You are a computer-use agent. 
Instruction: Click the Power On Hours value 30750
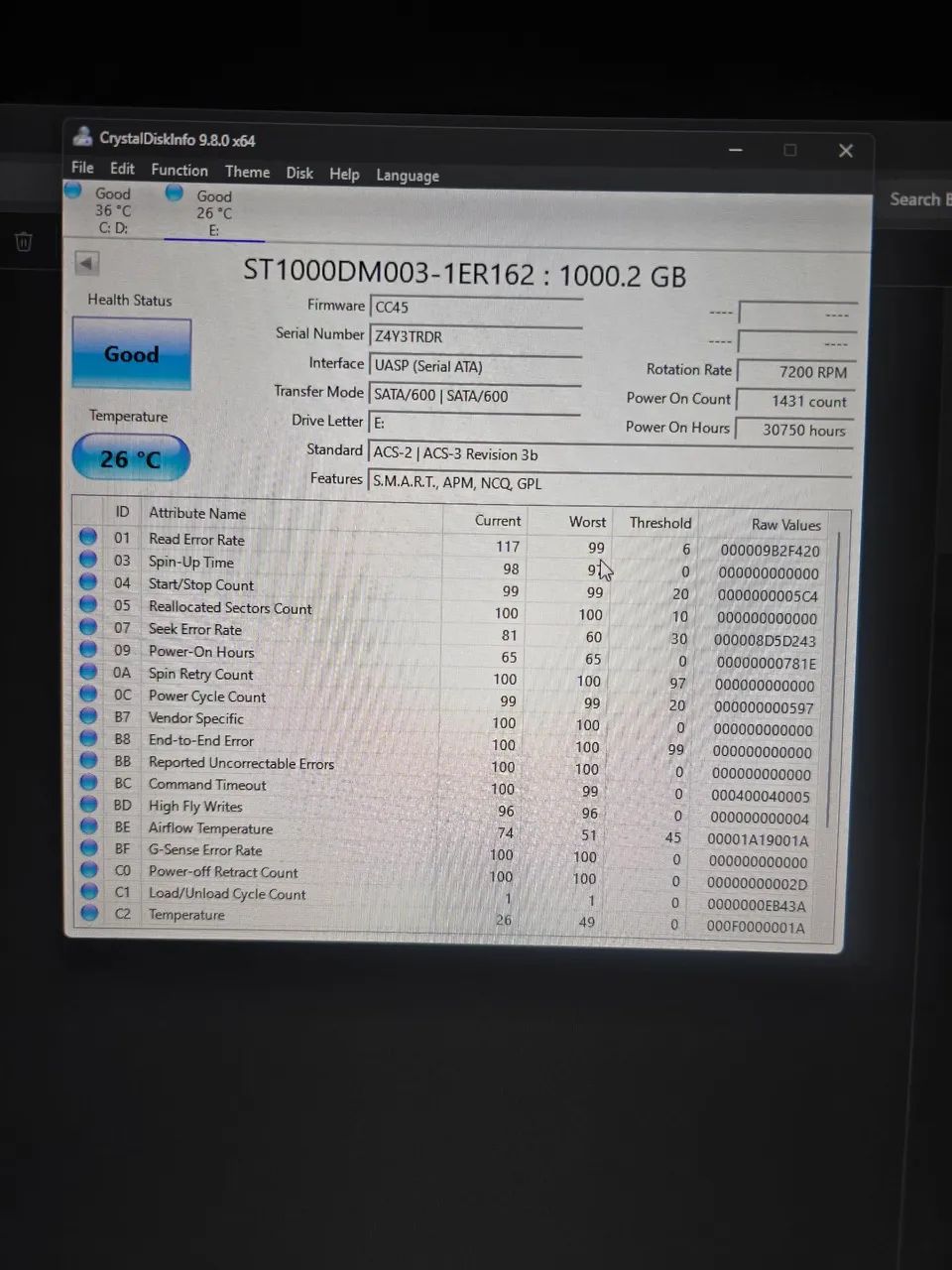(x=796, y=430)
